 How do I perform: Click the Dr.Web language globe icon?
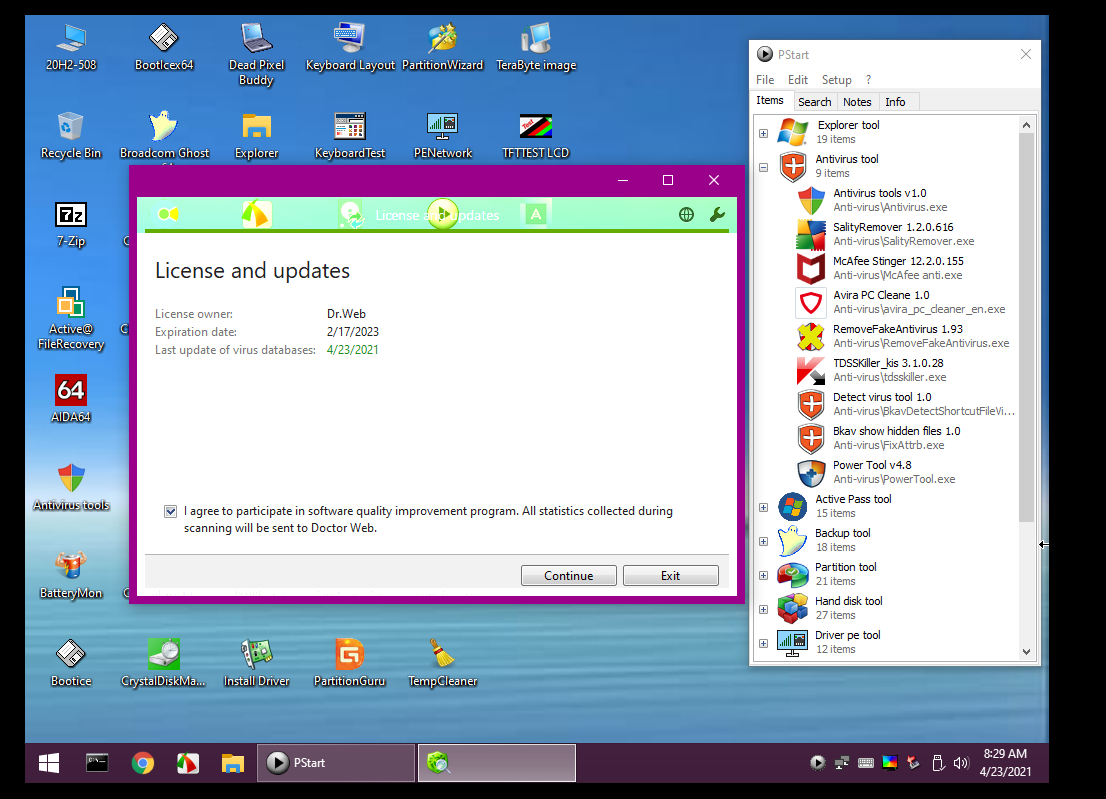pos(686,214)
